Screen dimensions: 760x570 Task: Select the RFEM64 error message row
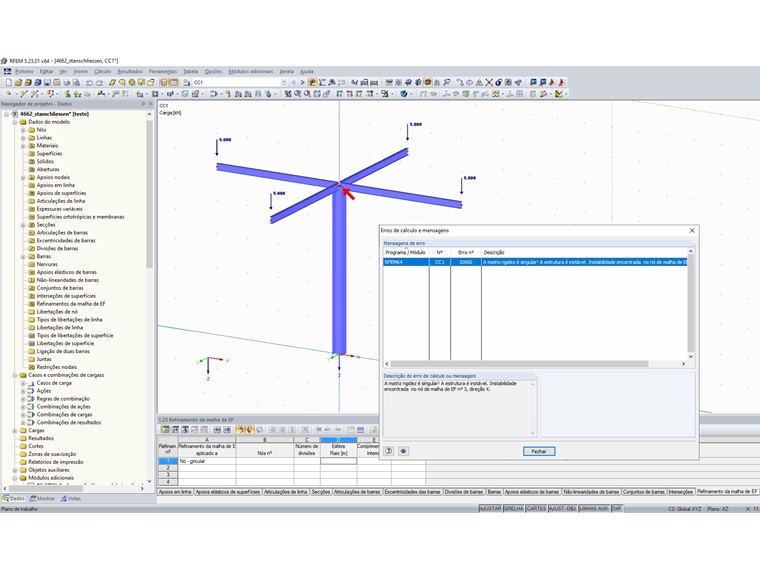tap(535, 262)
